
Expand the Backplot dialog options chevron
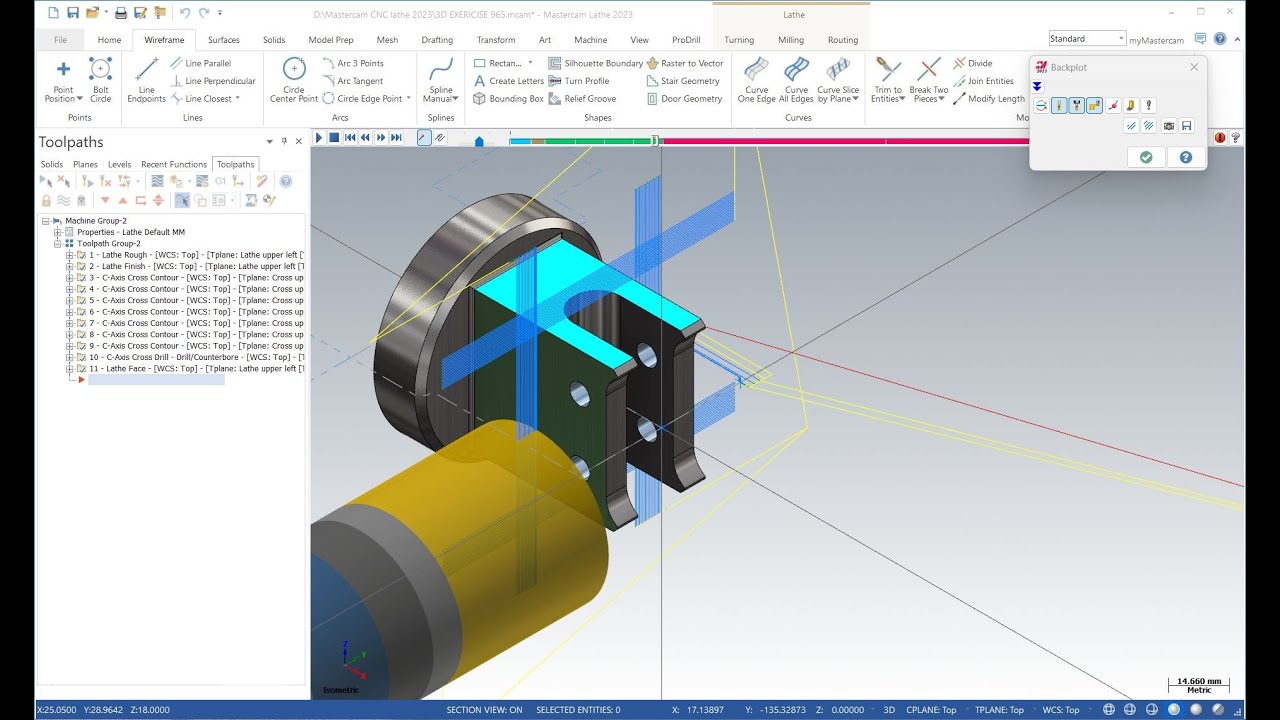1038,86
